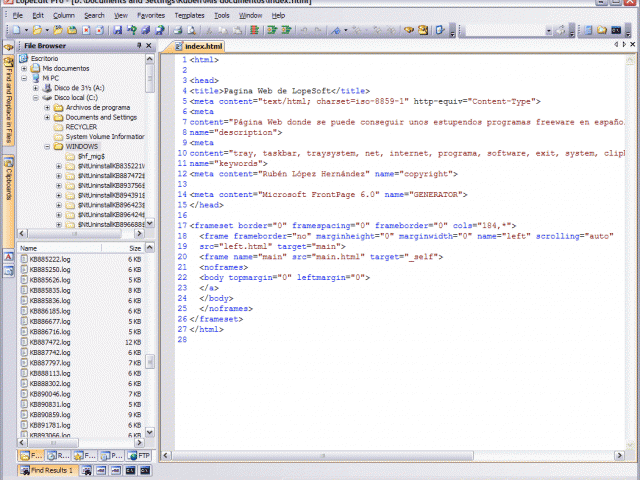Click the Print icon in toolbar
Image resolution: width=640 pixels, height=480 pixels.
click(x=177, y=30)
